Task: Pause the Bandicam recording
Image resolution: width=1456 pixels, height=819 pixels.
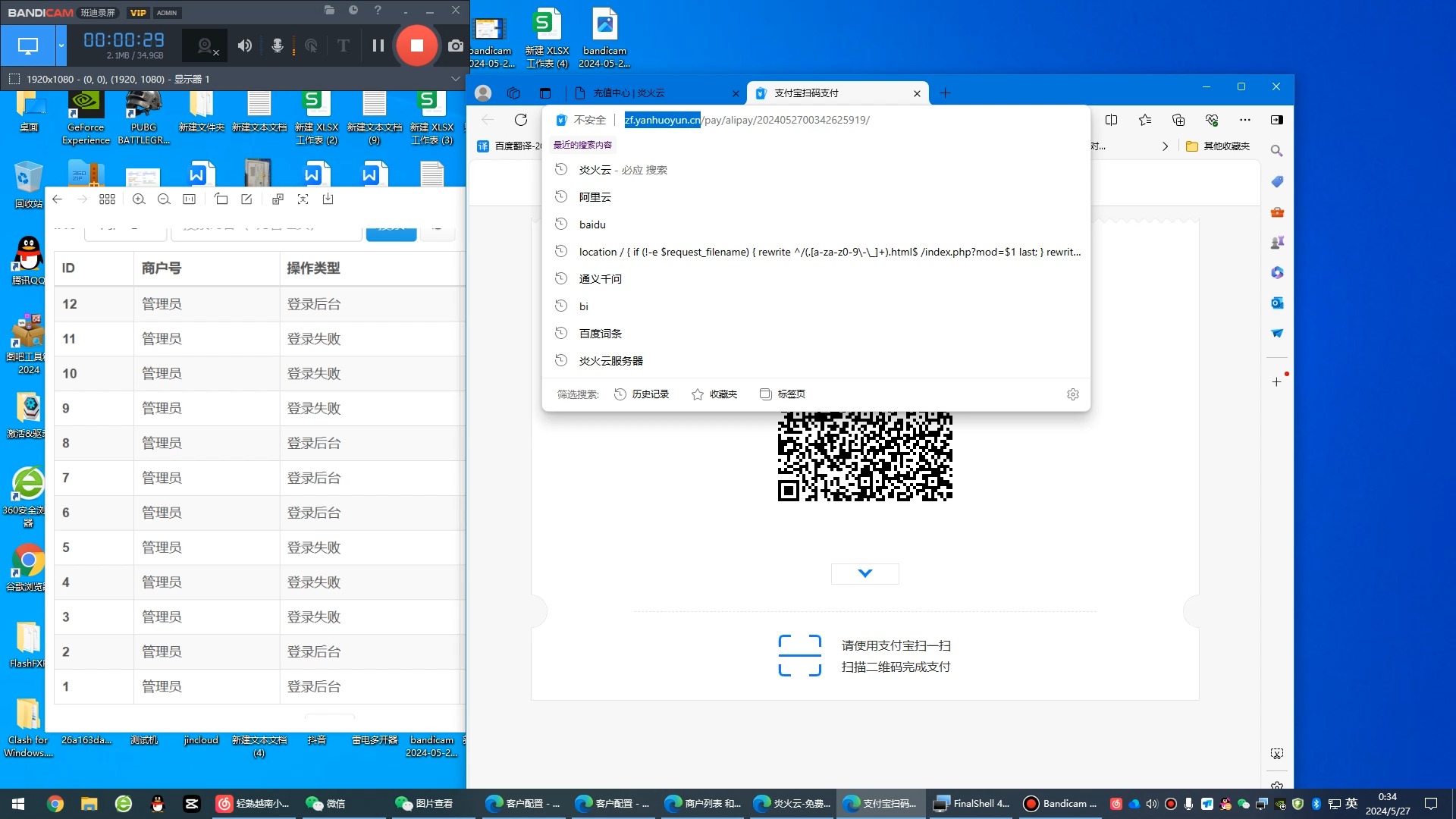Action: click(x=378, y=45)
